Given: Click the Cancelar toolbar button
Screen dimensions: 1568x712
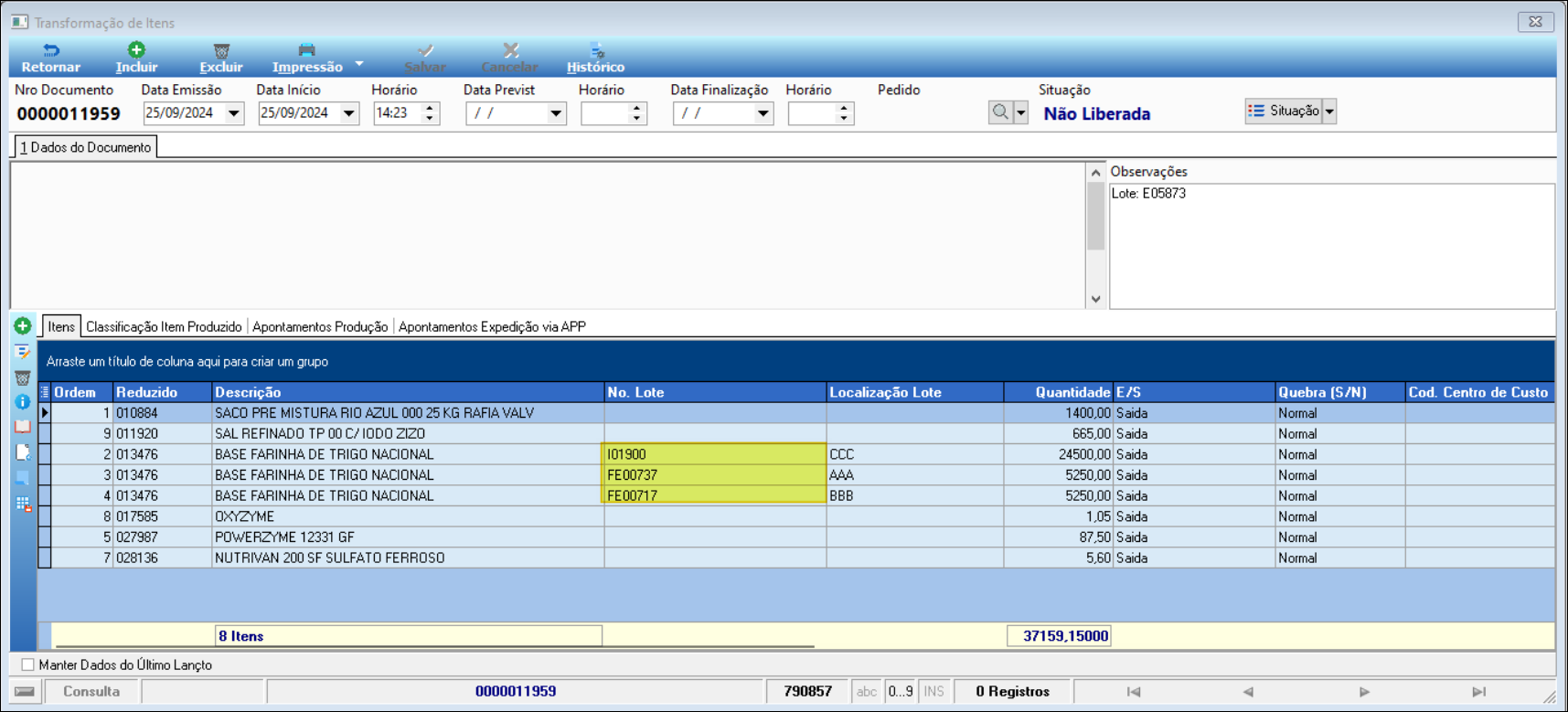Looking at the screenshot, I should click(x=509, y=58).
